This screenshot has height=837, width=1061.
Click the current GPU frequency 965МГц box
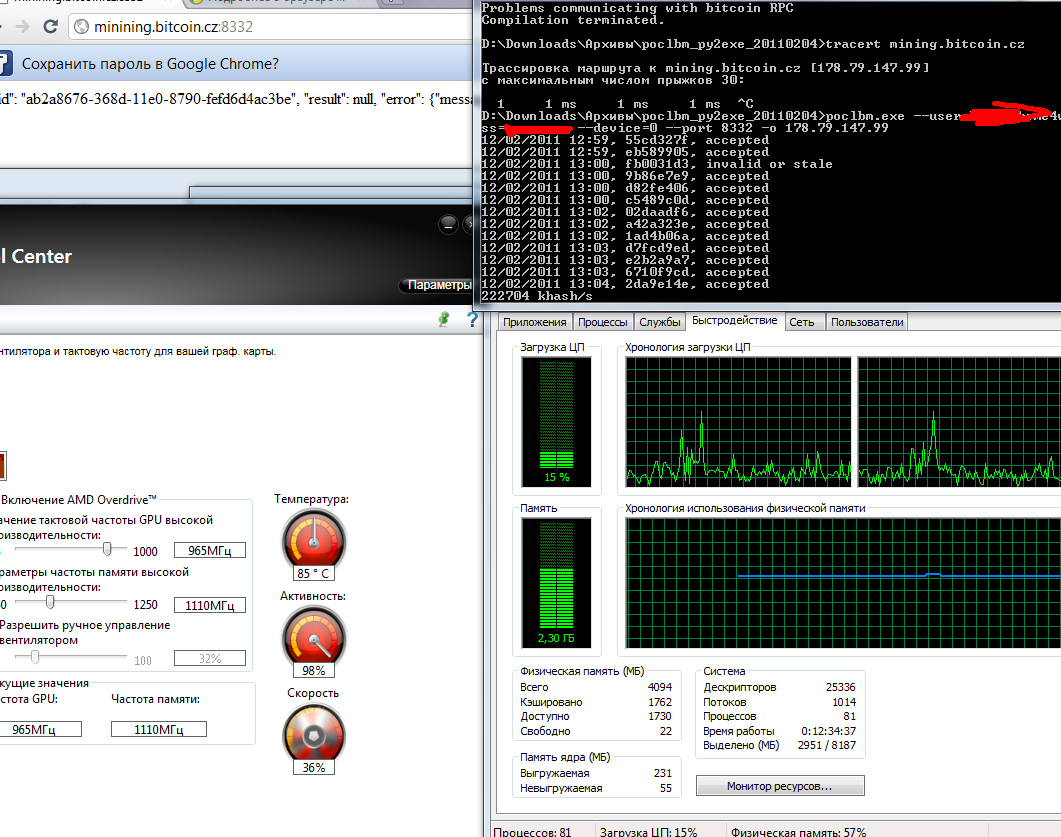coord(41,729)
